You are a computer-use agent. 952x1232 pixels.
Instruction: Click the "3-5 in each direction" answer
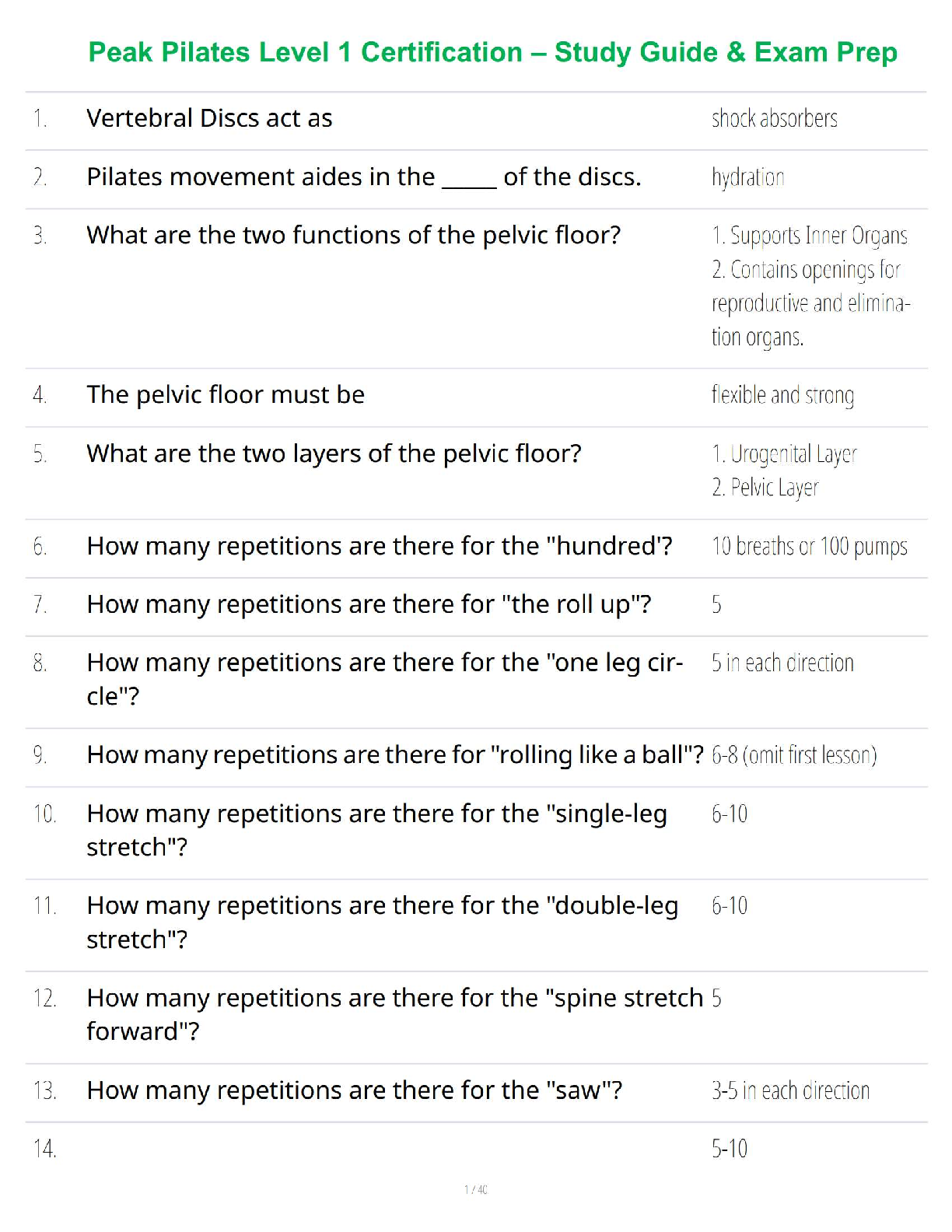(790, 1090)
